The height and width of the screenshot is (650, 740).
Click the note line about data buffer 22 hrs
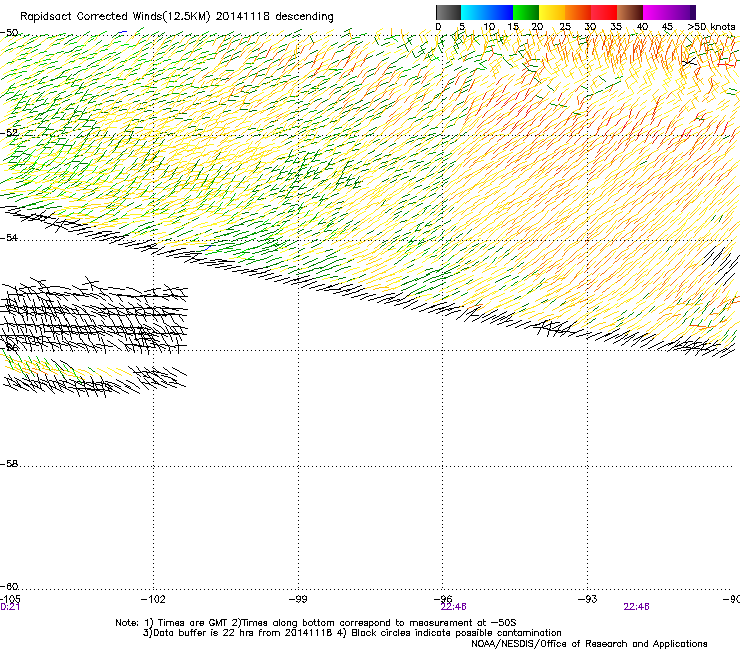click(352, 633)
